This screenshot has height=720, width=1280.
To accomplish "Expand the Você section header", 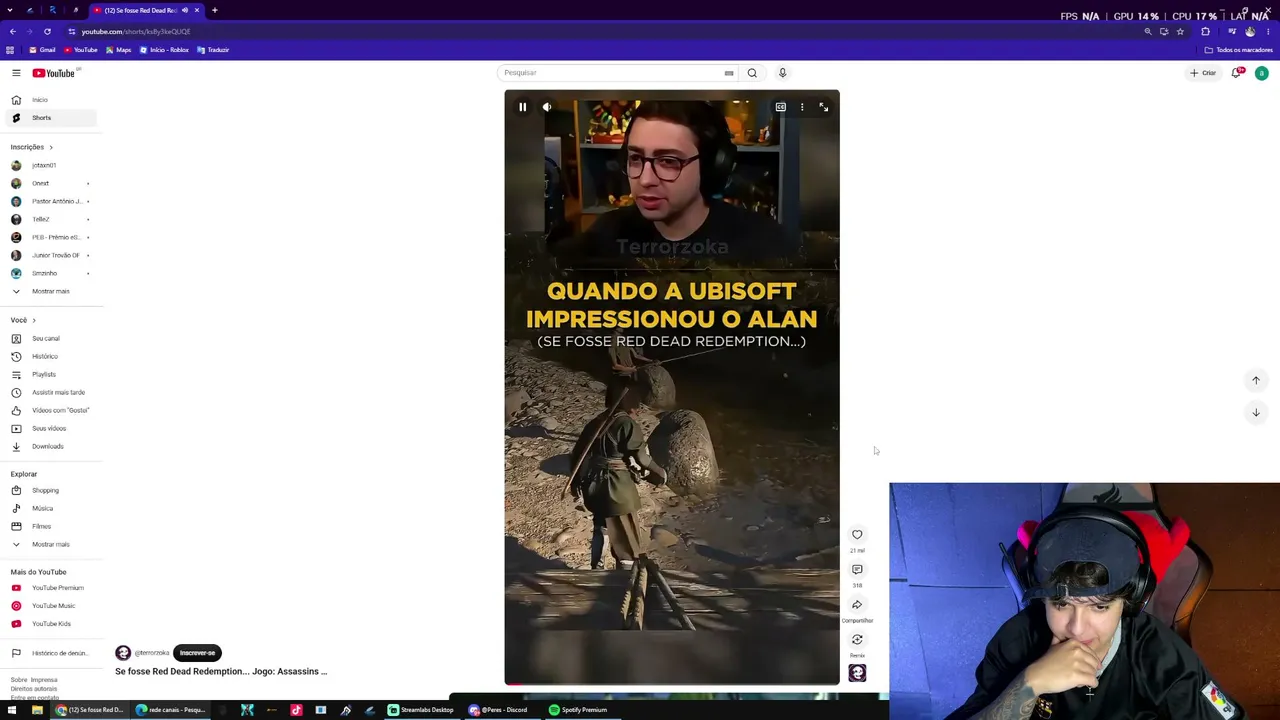I will [23, 320].
